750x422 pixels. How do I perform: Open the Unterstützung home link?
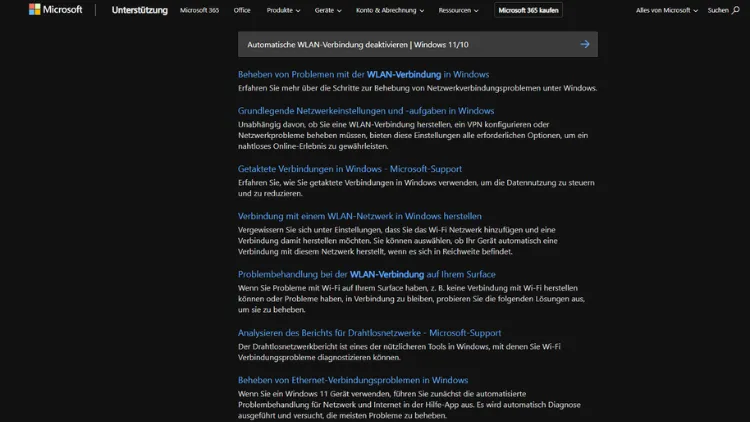click(140, 10)
